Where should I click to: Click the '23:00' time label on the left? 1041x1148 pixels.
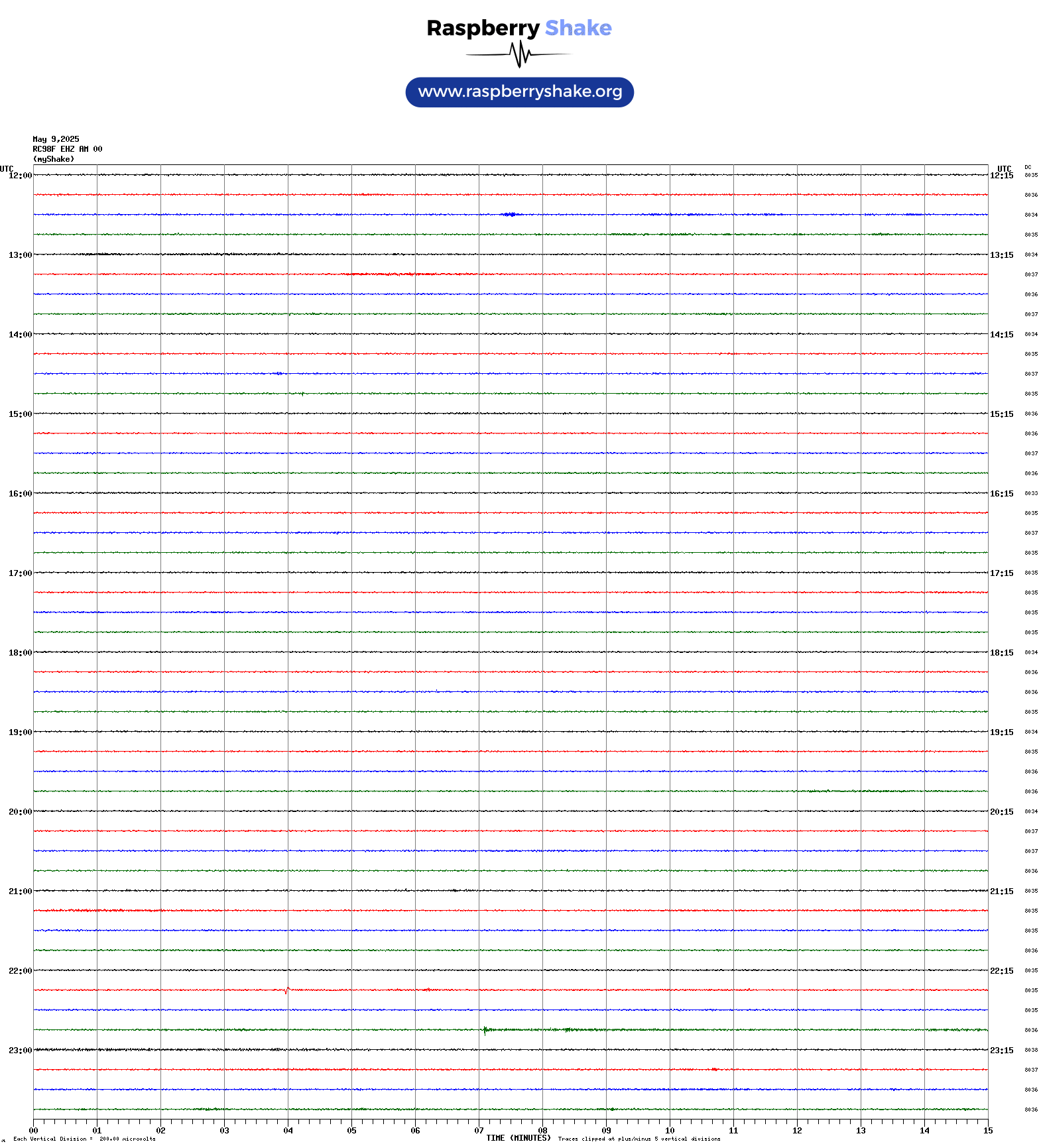tap(20, 1051)
